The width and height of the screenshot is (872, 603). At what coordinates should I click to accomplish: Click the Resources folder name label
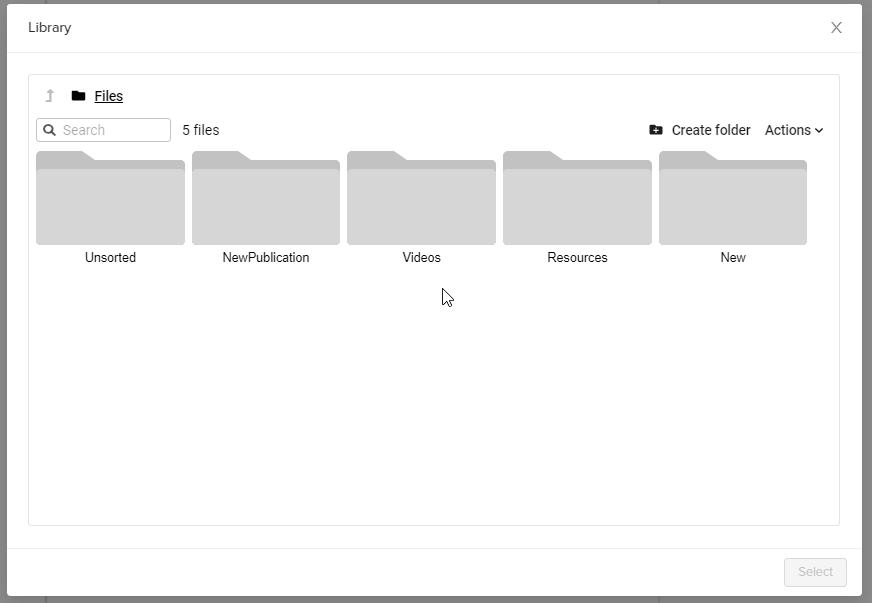click(x=577, y=257)
